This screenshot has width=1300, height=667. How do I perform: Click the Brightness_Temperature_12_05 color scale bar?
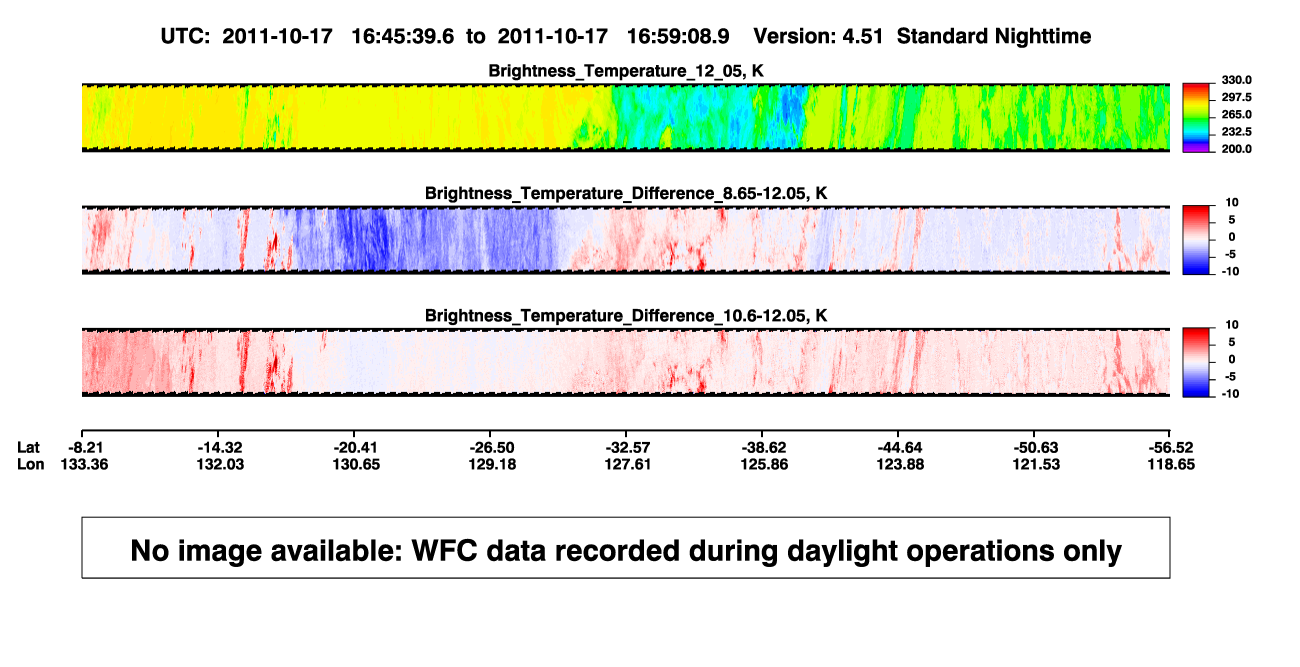(x=1196, y=116)
